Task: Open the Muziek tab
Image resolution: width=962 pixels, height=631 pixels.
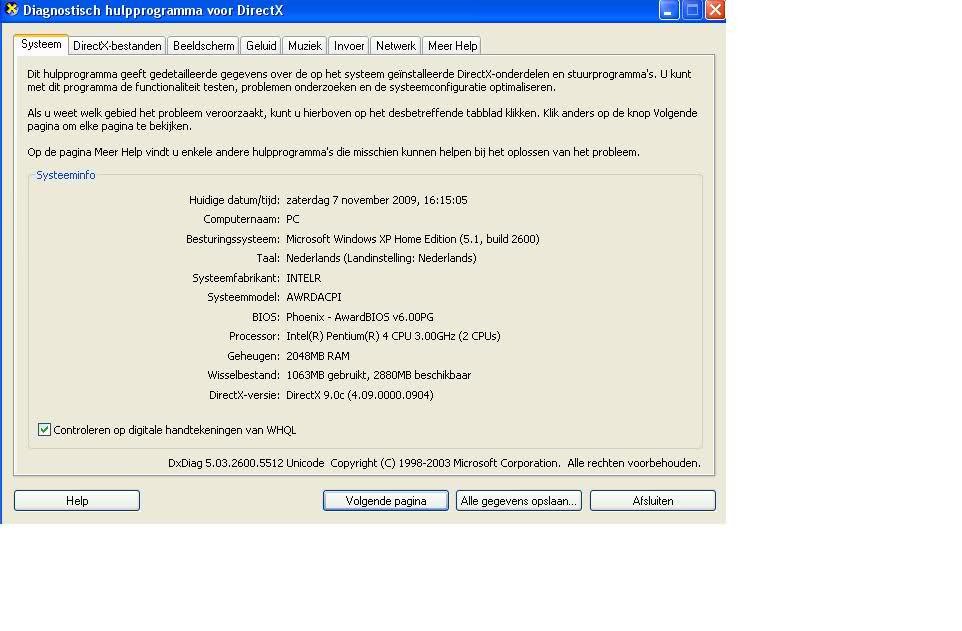Action: point(305,46)
